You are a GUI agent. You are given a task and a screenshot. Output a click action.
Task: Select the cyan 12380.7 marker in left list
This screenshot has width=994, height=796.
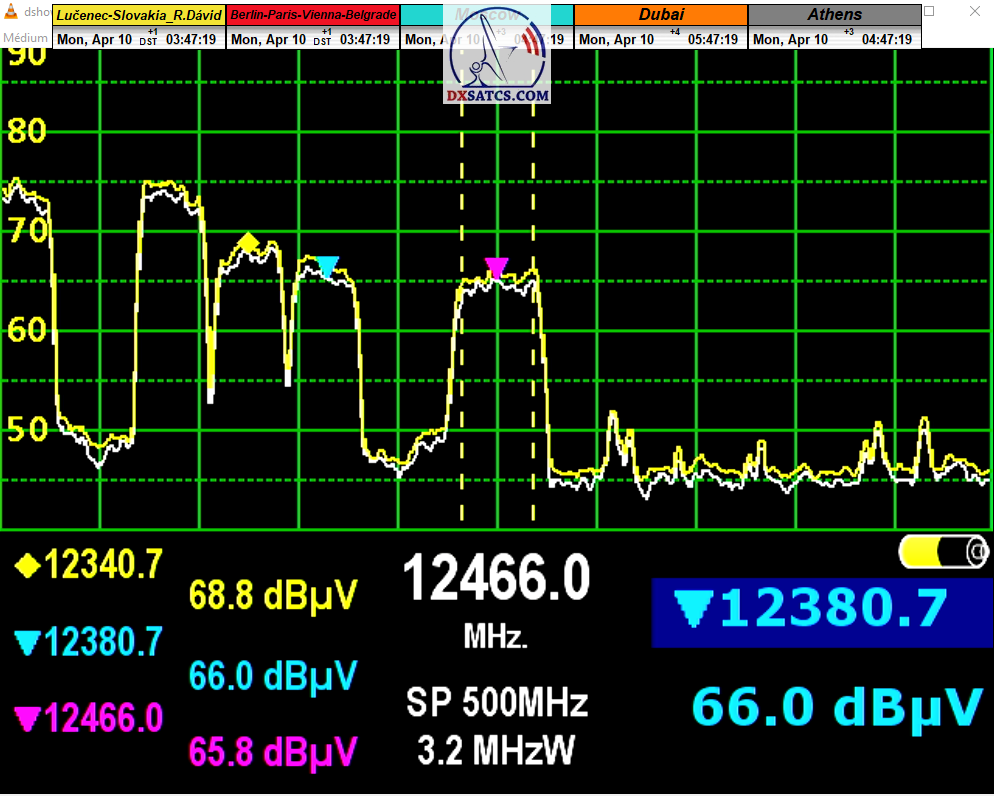88,642
